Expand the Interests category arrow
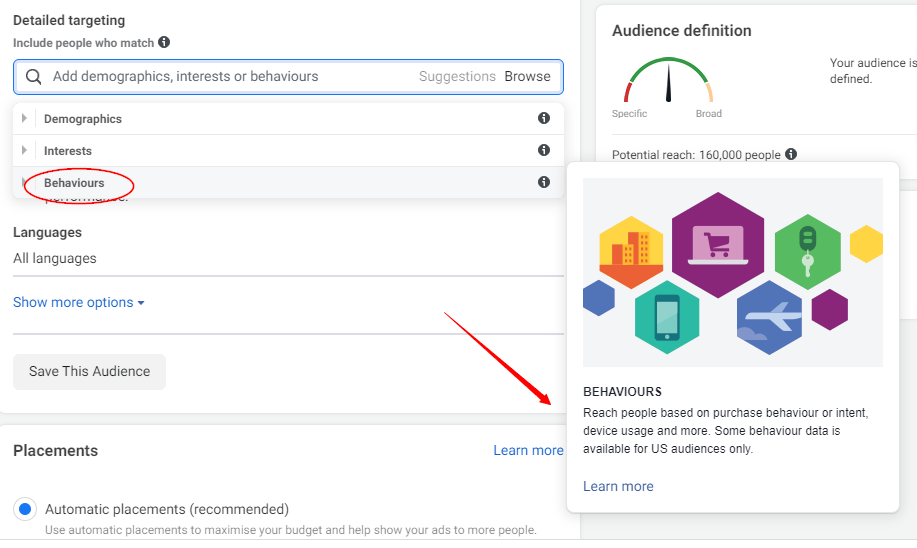917x548 pixels. pyautogui.click(x=24, y=151)
